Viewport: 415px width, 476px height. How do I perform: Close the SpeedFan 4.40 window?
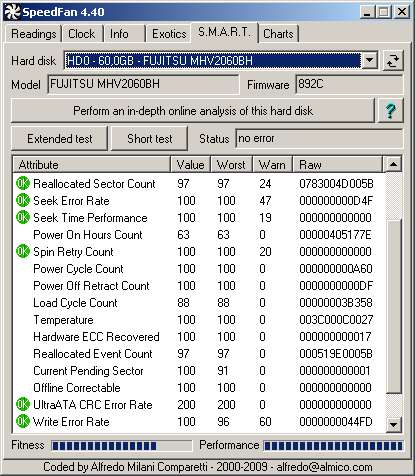point(402,12)
